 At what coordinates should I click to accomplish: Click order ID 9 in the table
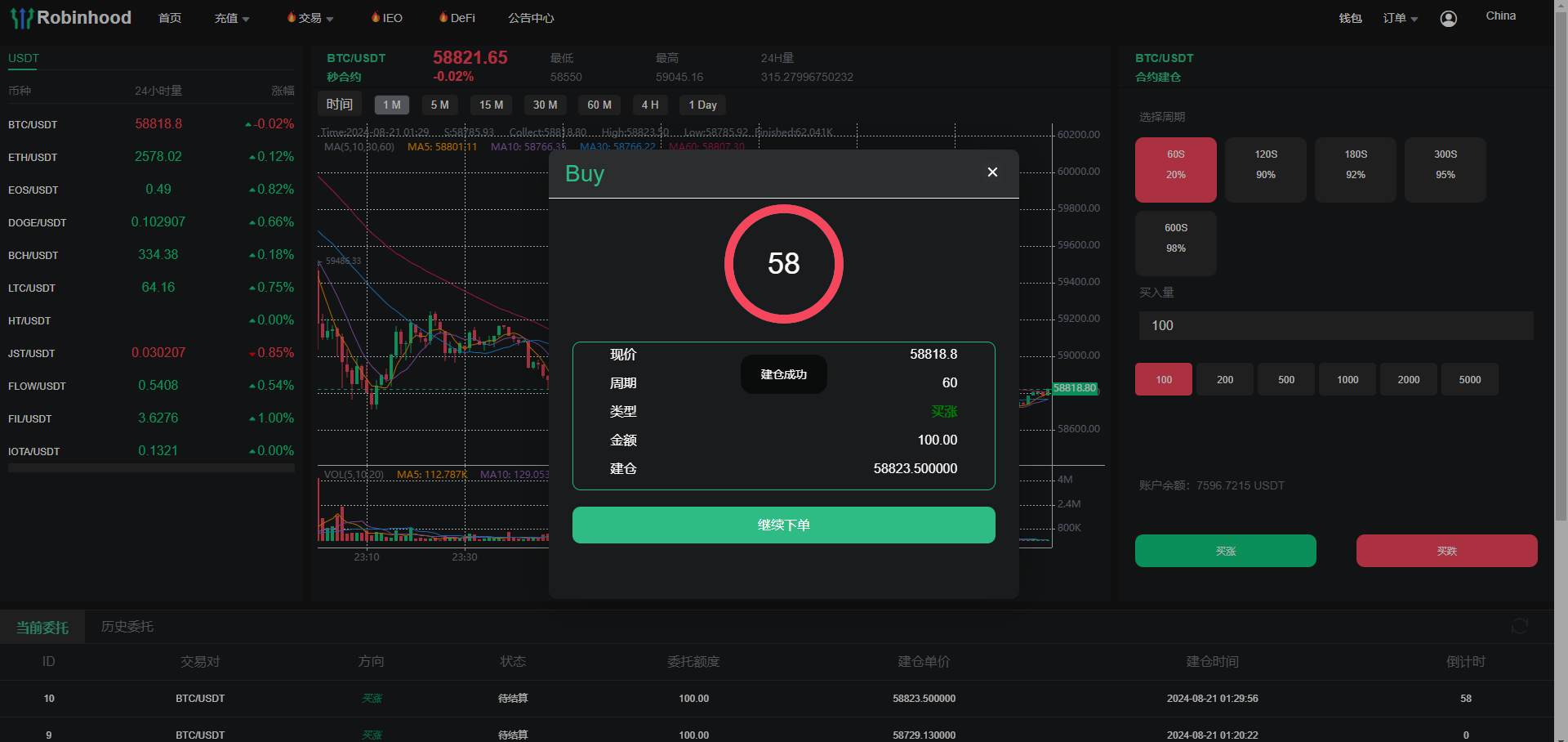[49, 735]
